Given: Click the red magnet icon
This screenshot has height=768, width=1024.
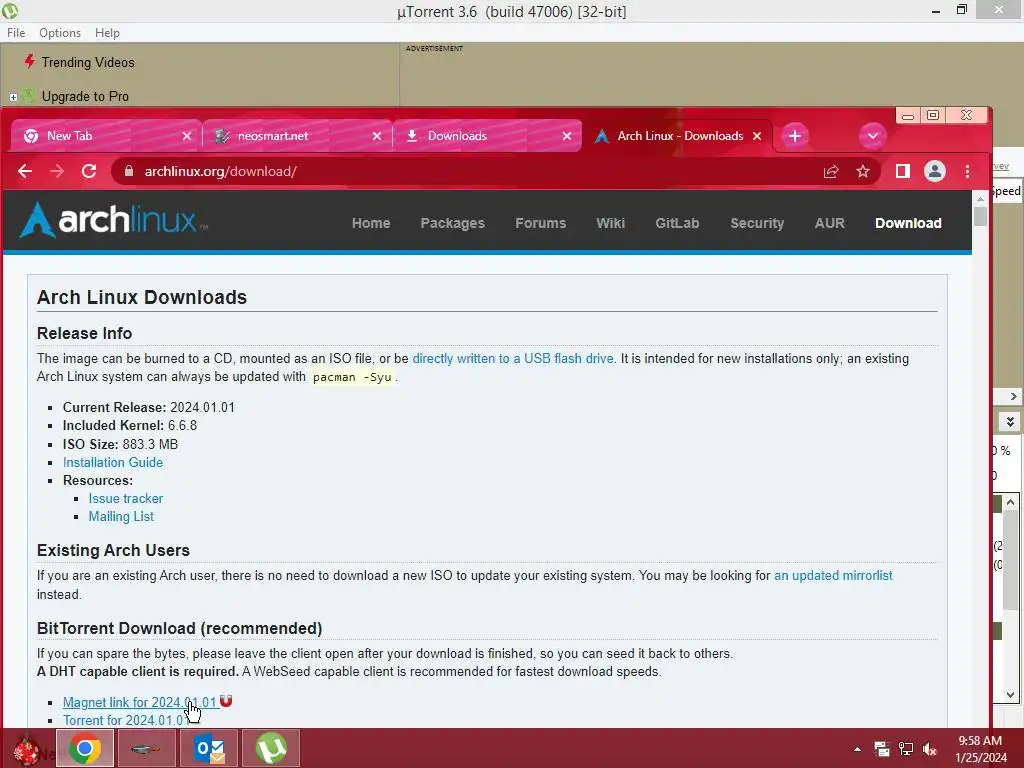Looking at the screenshot, I should tap(226, 701).
